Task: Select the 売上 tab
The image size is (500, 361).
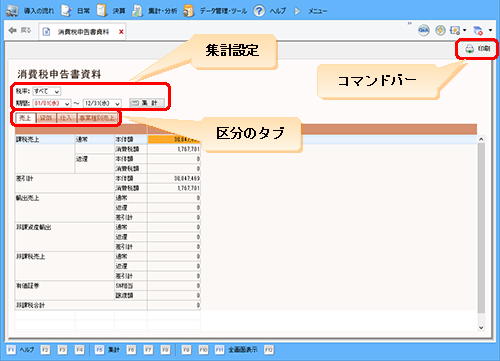Action: (x=25, y=118)
